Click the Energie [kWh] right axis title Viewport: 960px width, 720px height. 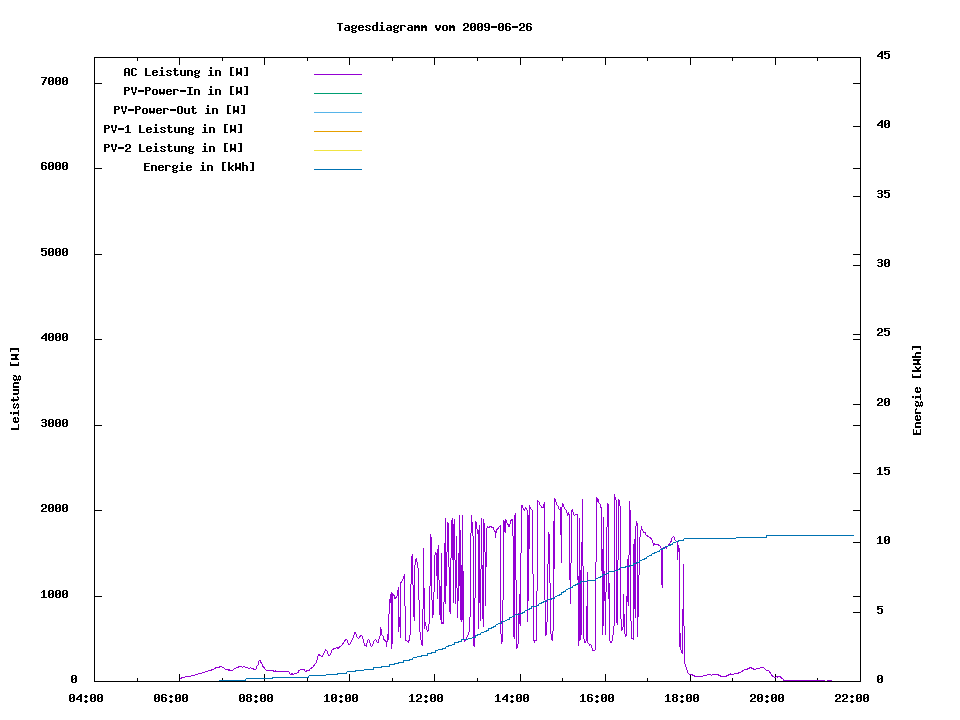click(x=917, y=390)
